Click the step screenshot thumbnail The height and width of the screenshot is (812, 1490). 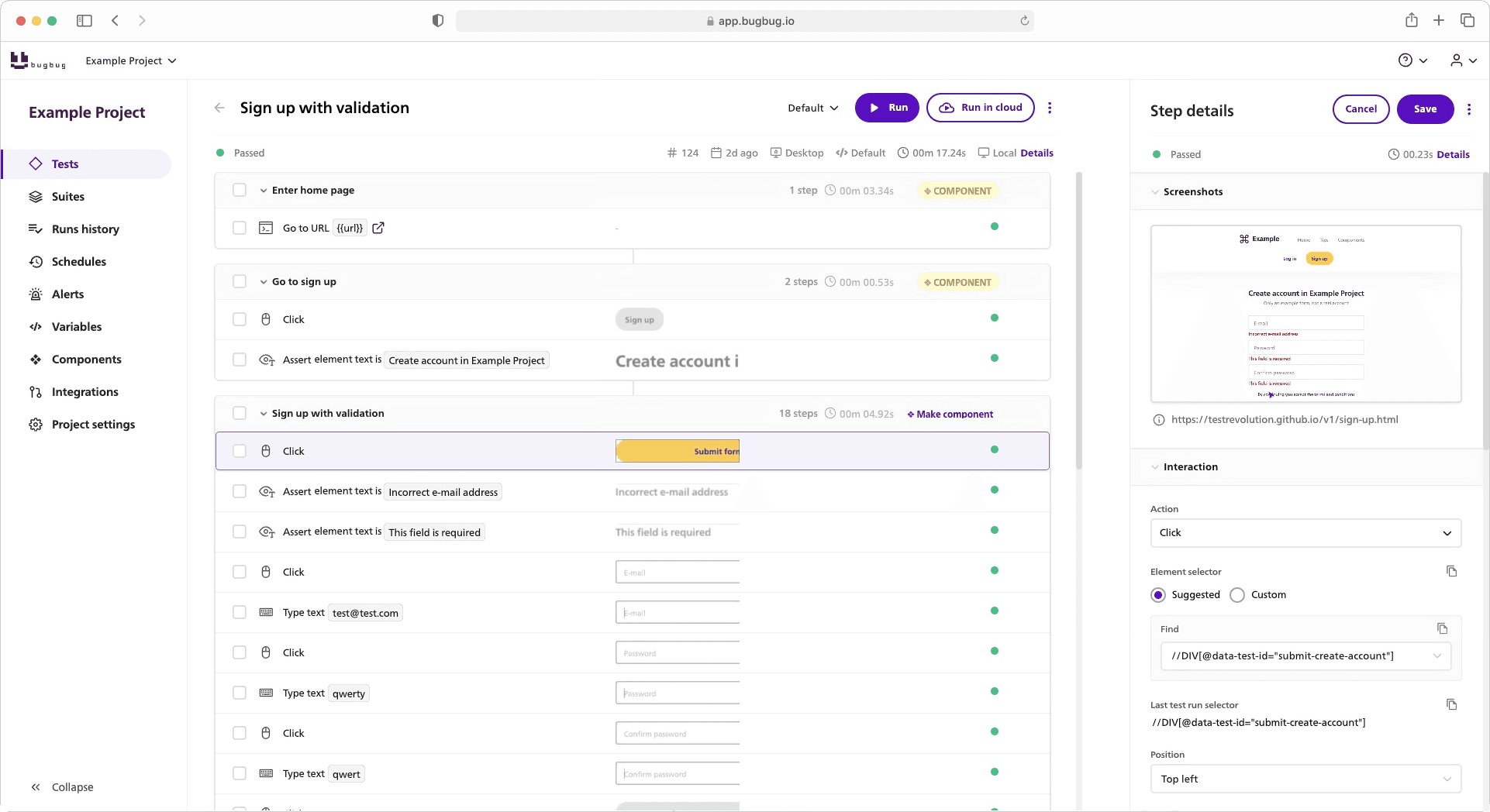1305,314
